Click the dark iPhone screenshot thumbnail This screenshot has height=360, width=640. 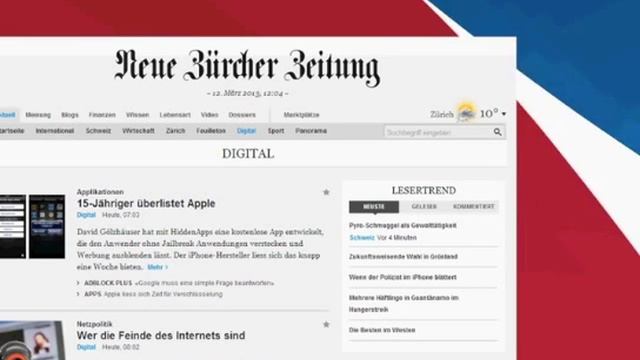click(47, 227)
